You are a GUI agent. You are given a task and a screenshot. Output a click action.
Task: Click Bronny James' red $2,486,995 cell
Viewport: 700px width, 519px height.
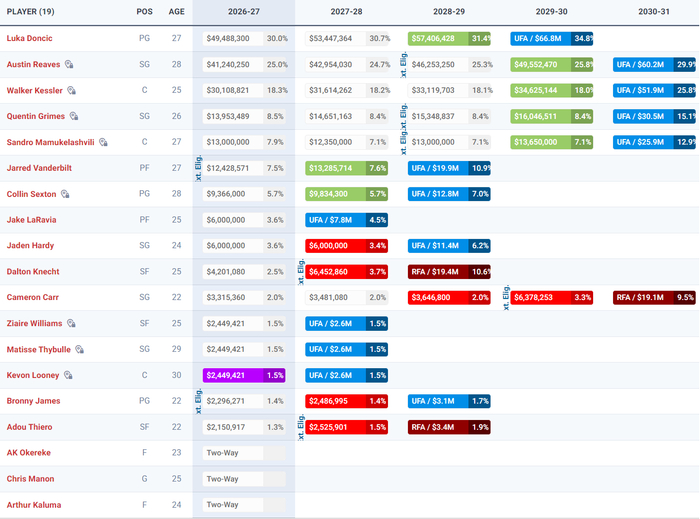point(346,401)
